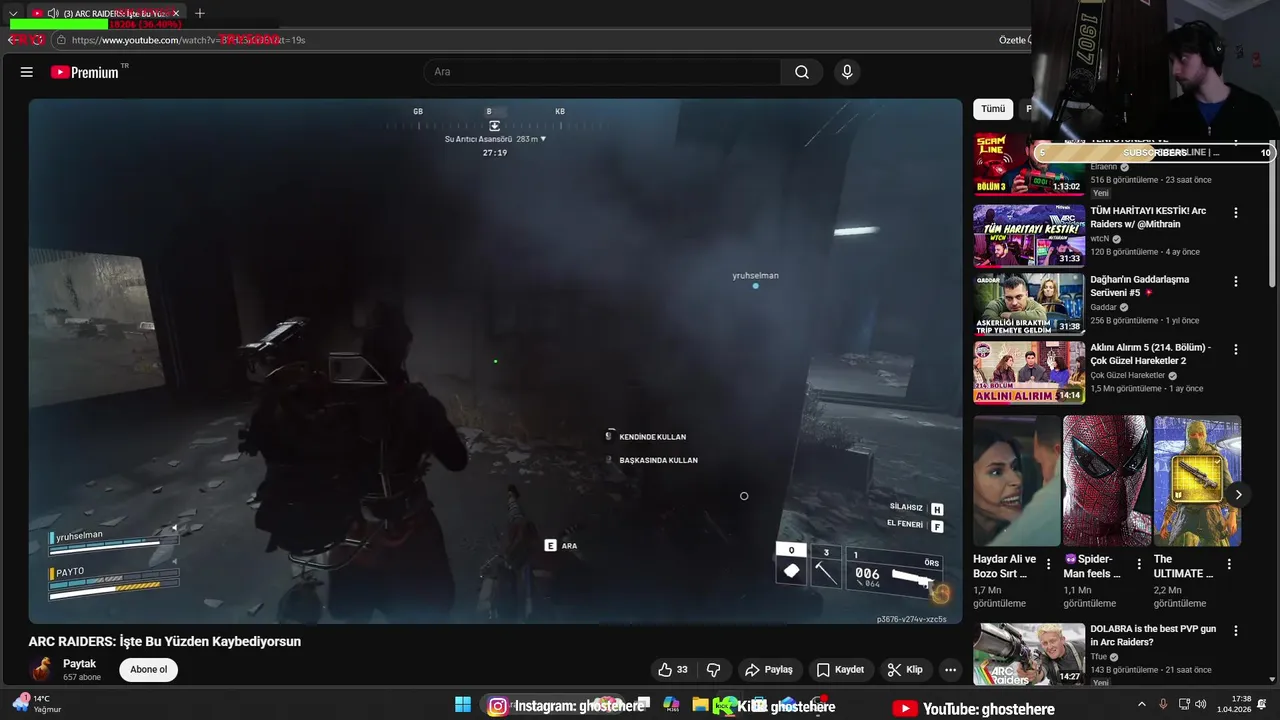Viewport: 1280px width, 720px height.
Task: Open Dağhan'ın Gaddarlaşma Serüveni #5 title
Action: coord(1140,286)
